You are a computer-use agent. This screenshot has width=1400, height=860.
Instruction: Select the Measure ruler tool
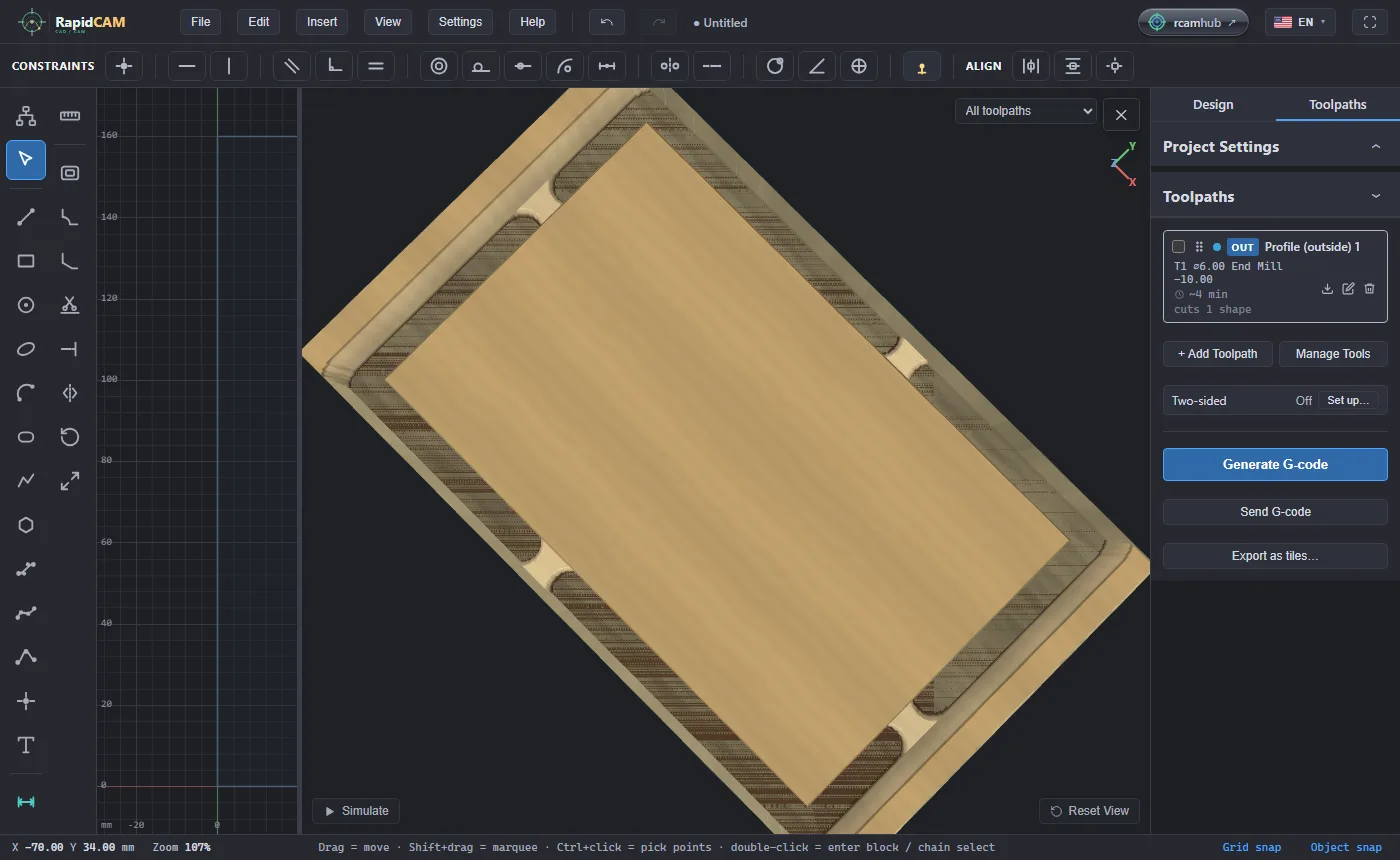click(x=70, y=116)
